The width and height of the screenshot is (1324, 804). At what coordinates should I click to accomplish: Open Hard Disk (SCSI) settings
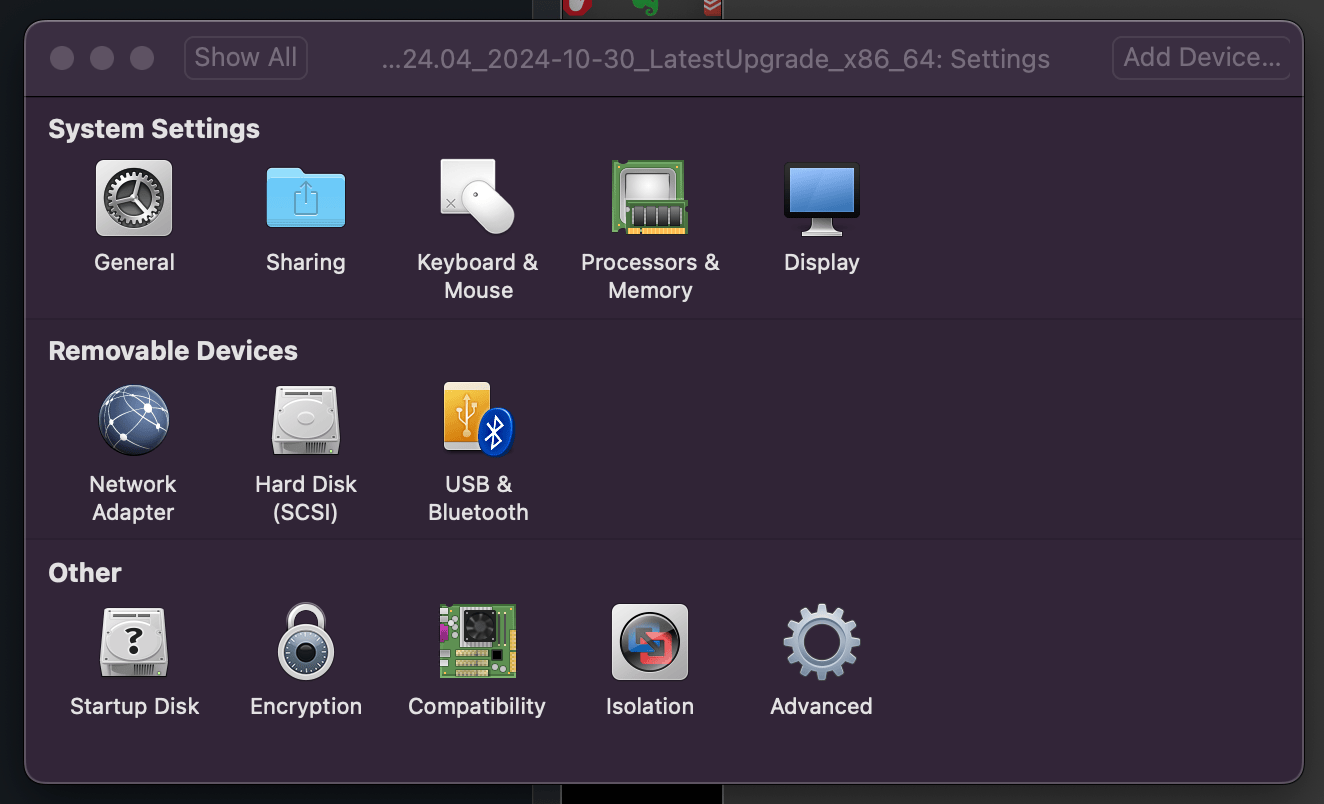305,421
